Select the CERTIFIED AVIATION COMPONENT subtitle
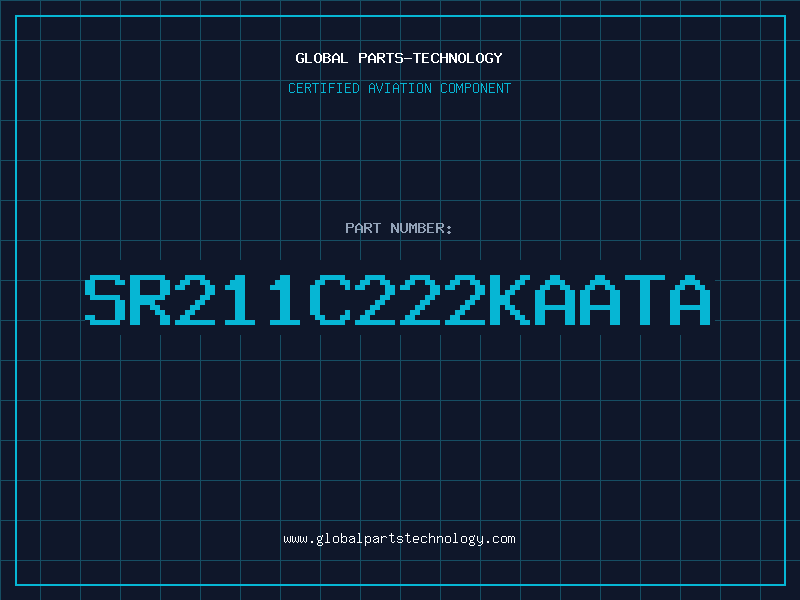This screenshot has width=800, height=600. pos(399,88)
